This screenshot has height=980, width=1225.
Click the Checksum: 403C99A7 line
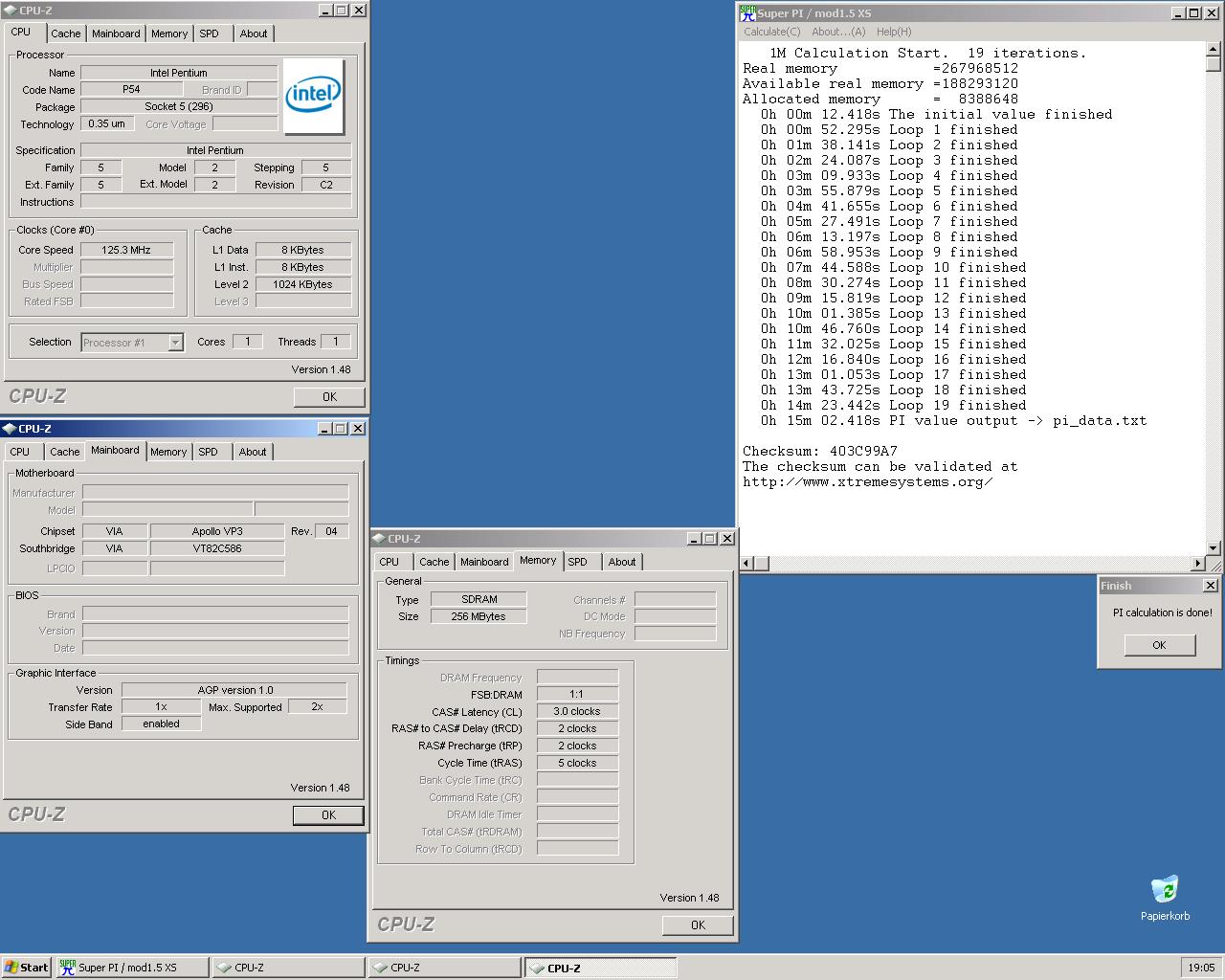pyautogui.click(x=820, y=451)
